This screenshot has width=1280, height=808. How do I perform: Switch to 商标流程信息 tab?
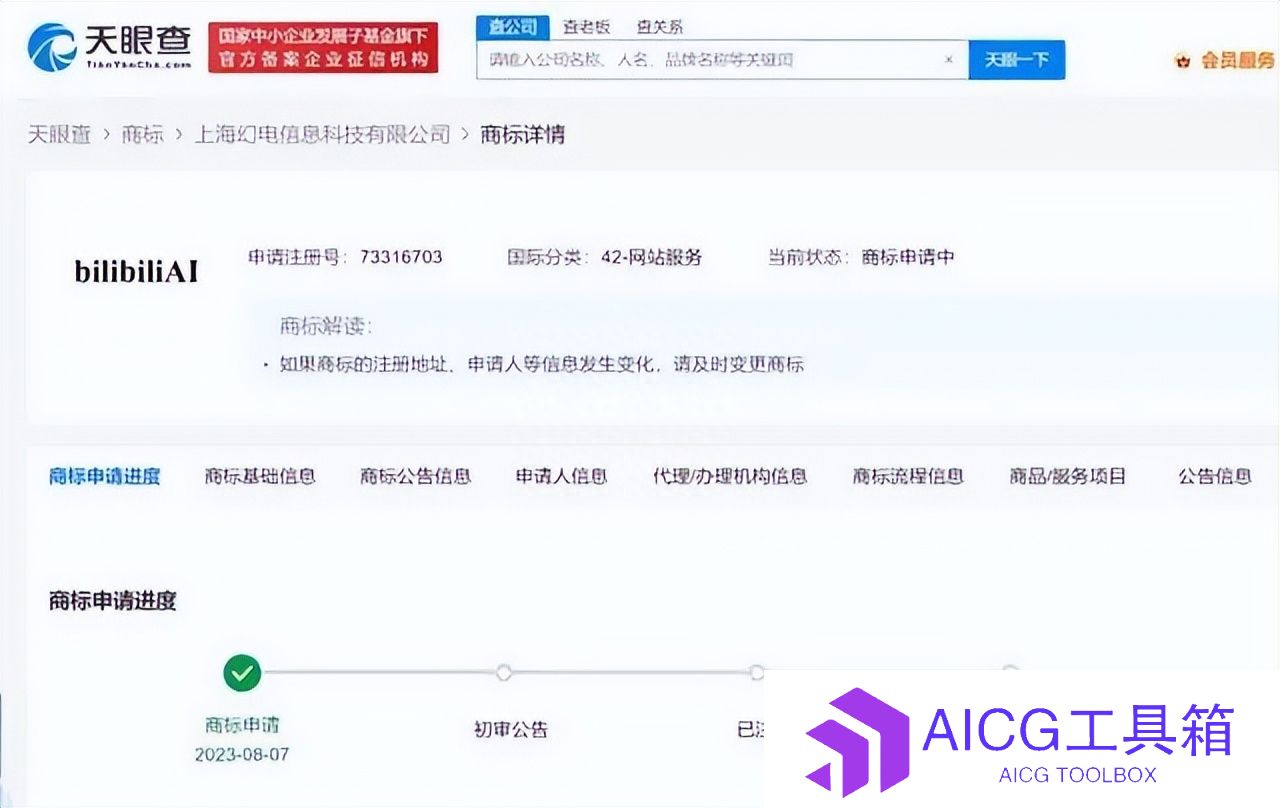pos(908,477)
